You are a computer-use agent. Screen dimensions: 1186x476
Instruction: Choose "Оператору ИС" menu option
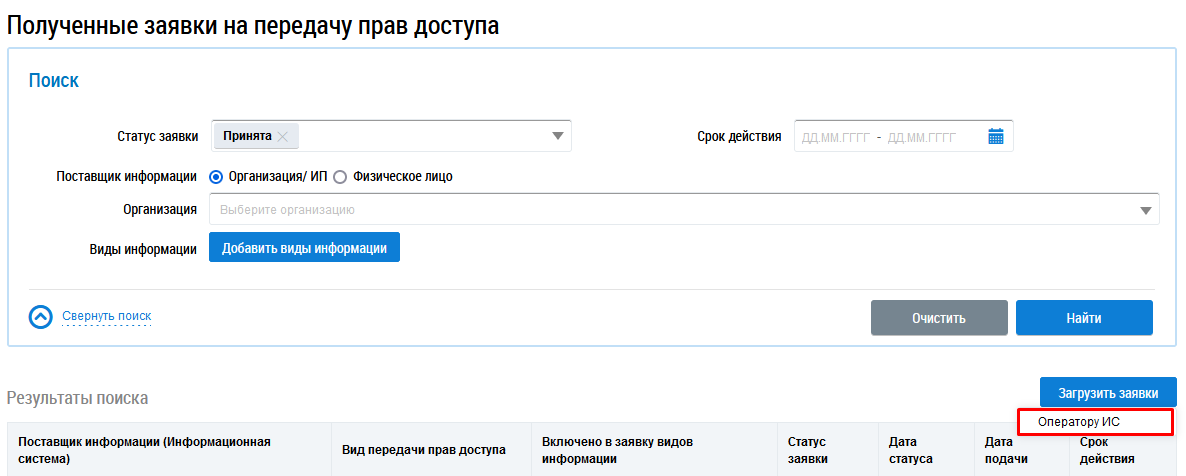point(1094,422)
